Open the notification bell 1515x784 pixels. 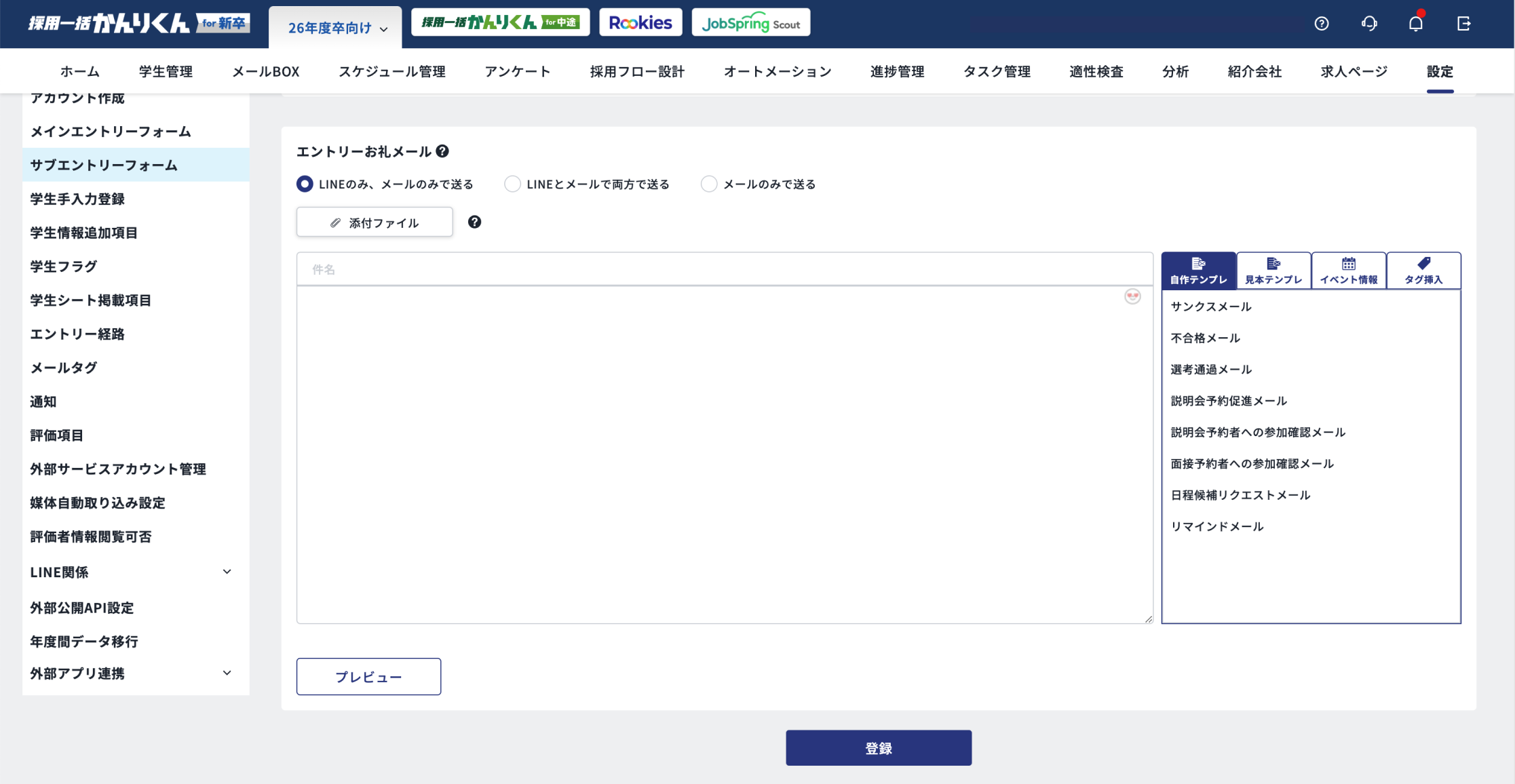(1416, 22)
